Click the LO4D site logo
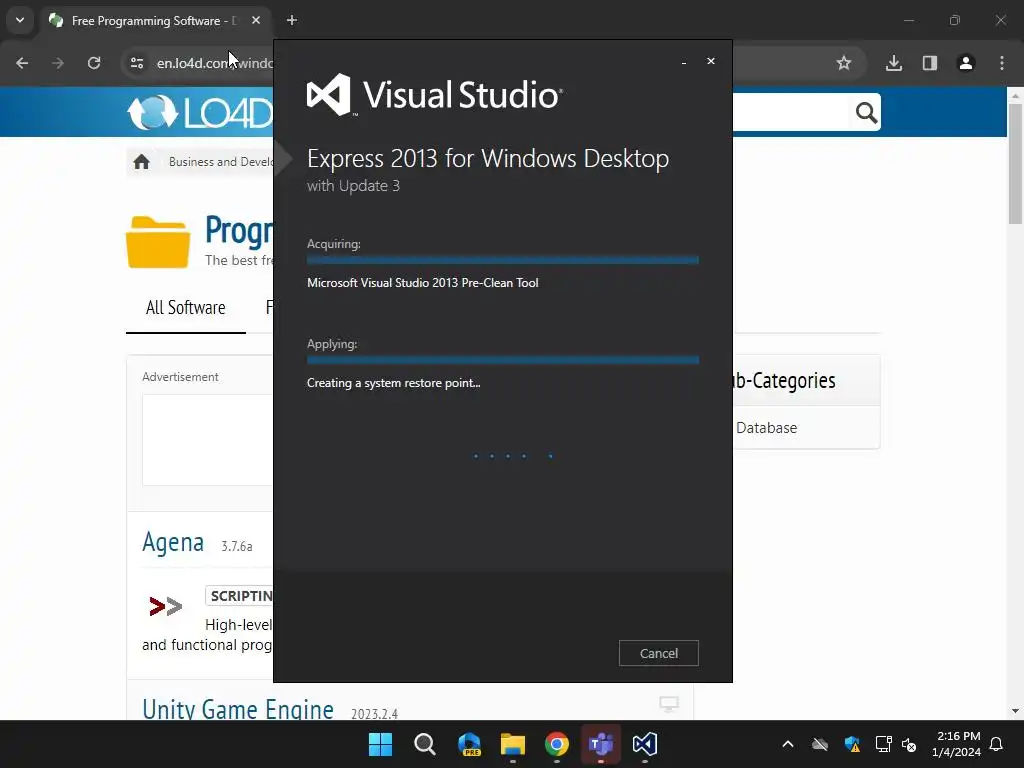The height and width of the screenshot is (768, 1024). coord(200,112)
